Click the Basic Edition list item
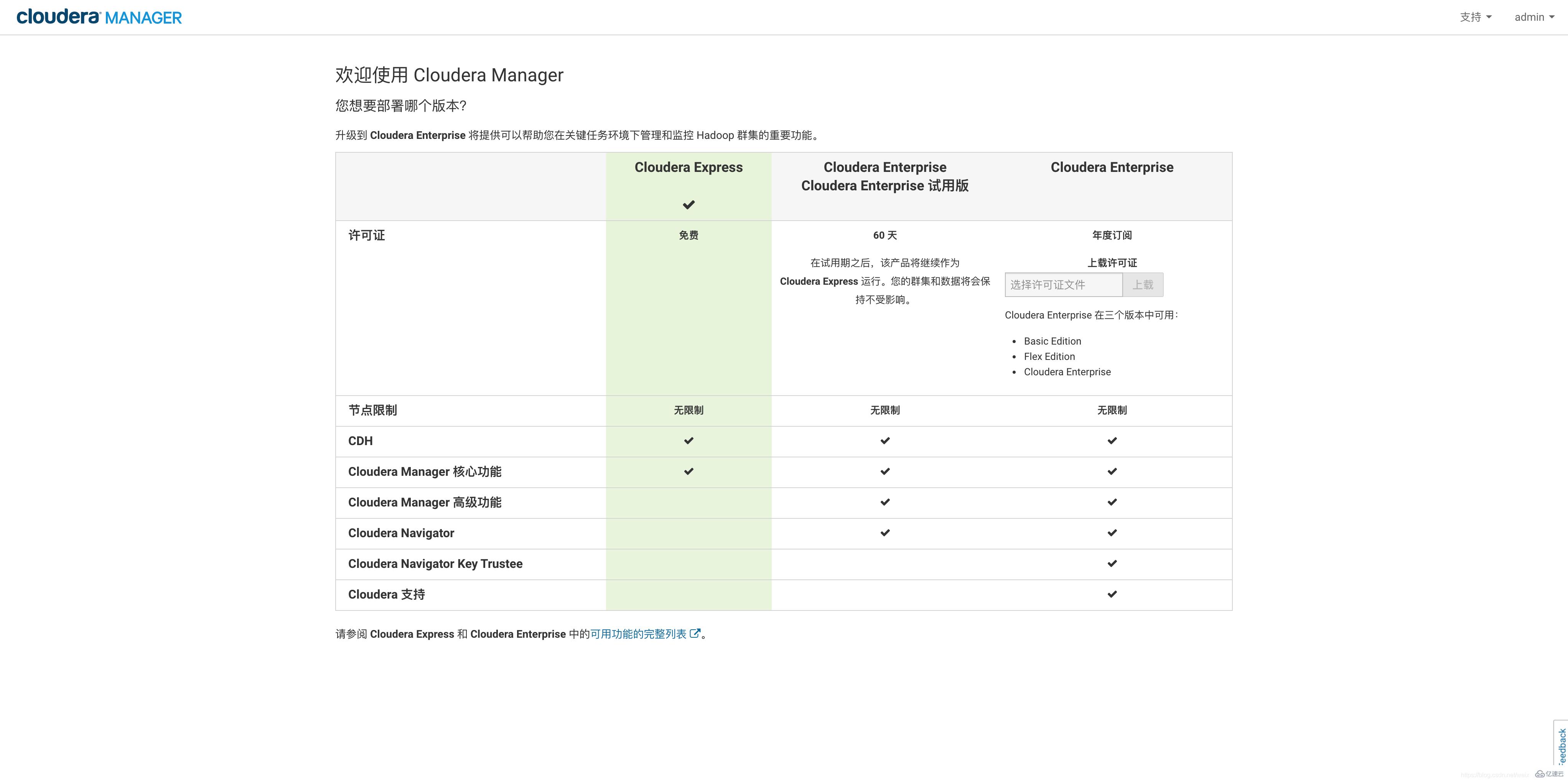 click(x=1052, y=341)
